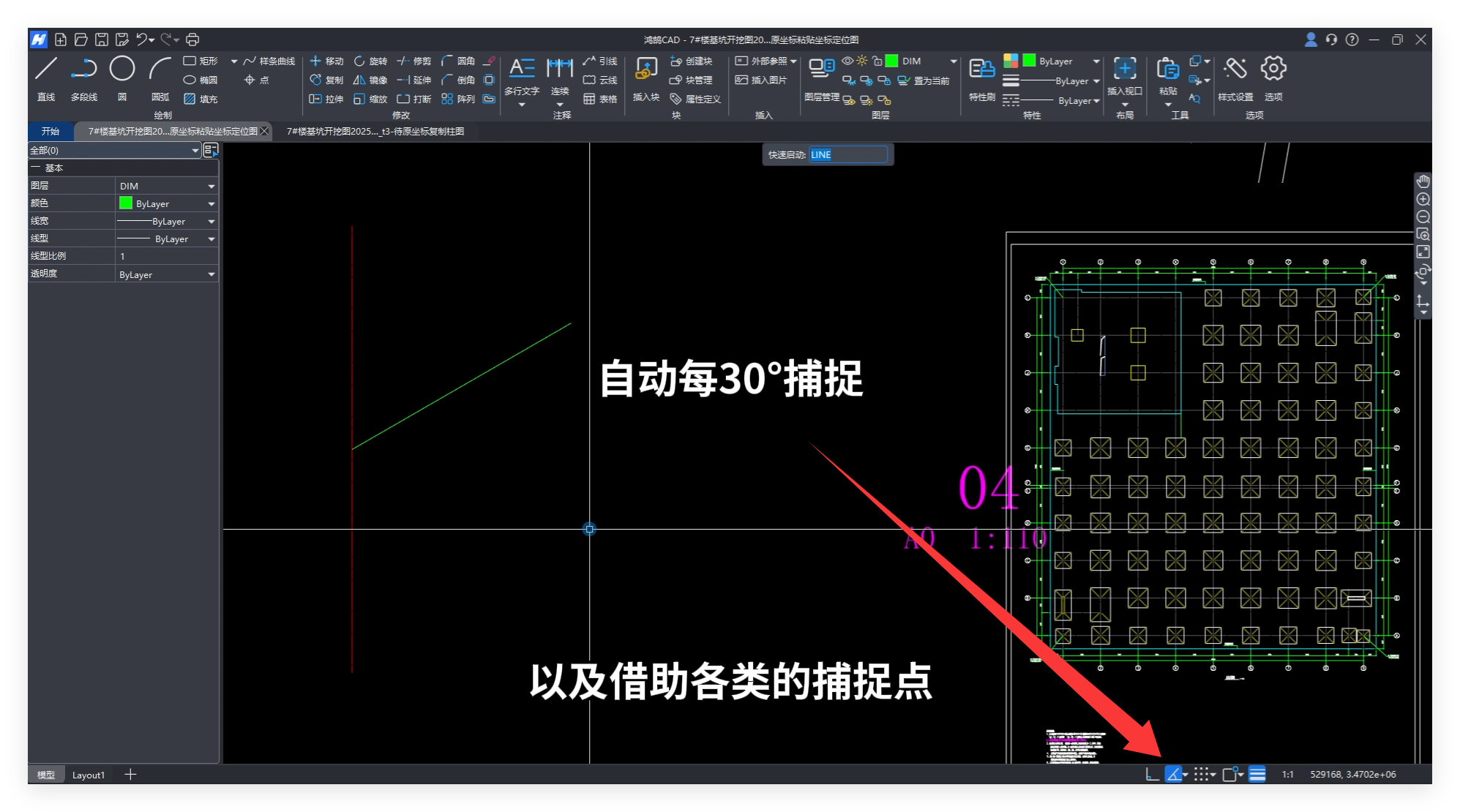
Task: Expand the 全部(0) selection dropdown
Action: click(195, 151)
